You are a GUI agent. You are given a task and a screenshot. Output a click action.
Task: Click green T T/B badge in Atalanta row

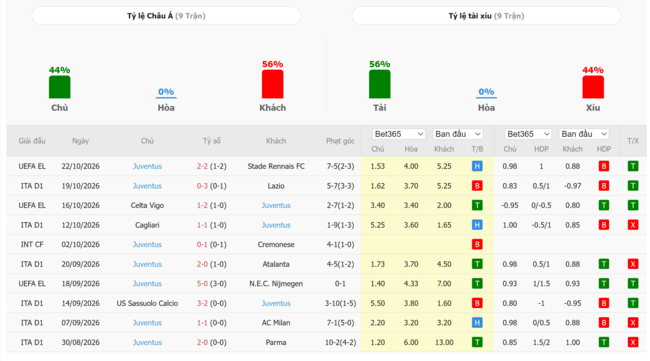coord(477,264)
